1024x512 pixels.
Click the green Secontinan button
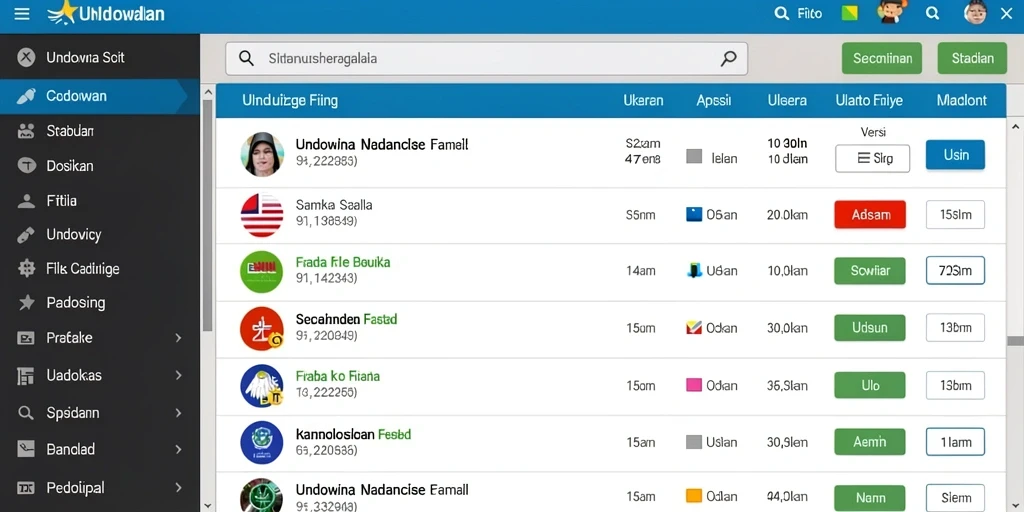pyautogui.click(x=882, y=58)
